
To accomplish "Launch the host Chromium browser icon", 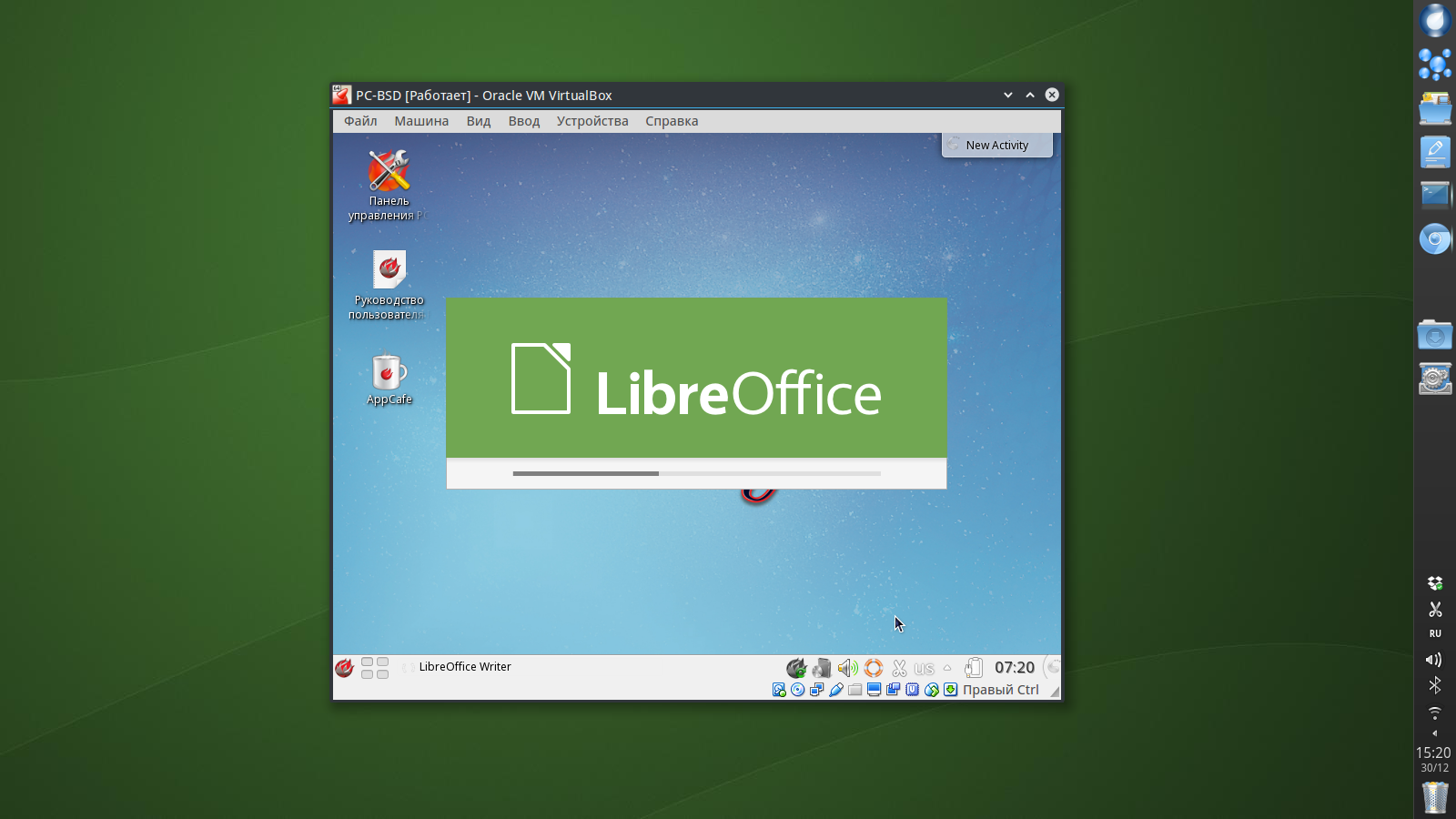I will [1435, 239].
